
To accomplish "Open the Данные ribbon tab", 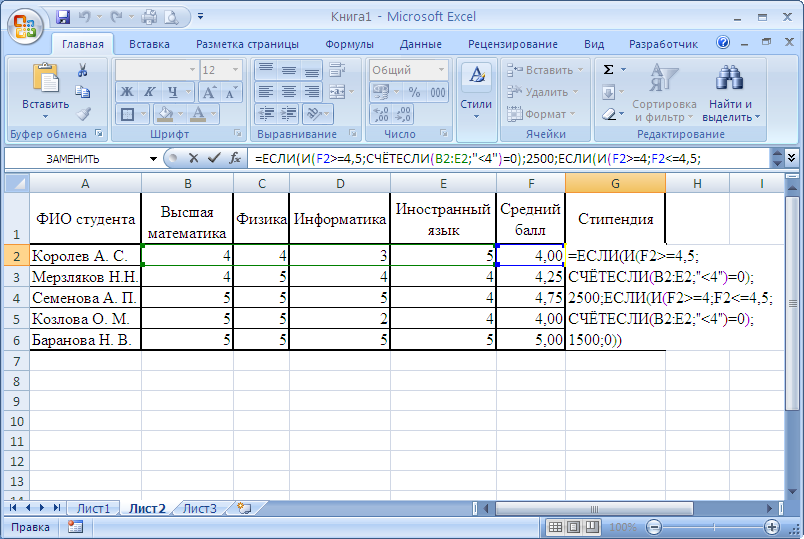I will pyautogui.click(x=420, y=44).
